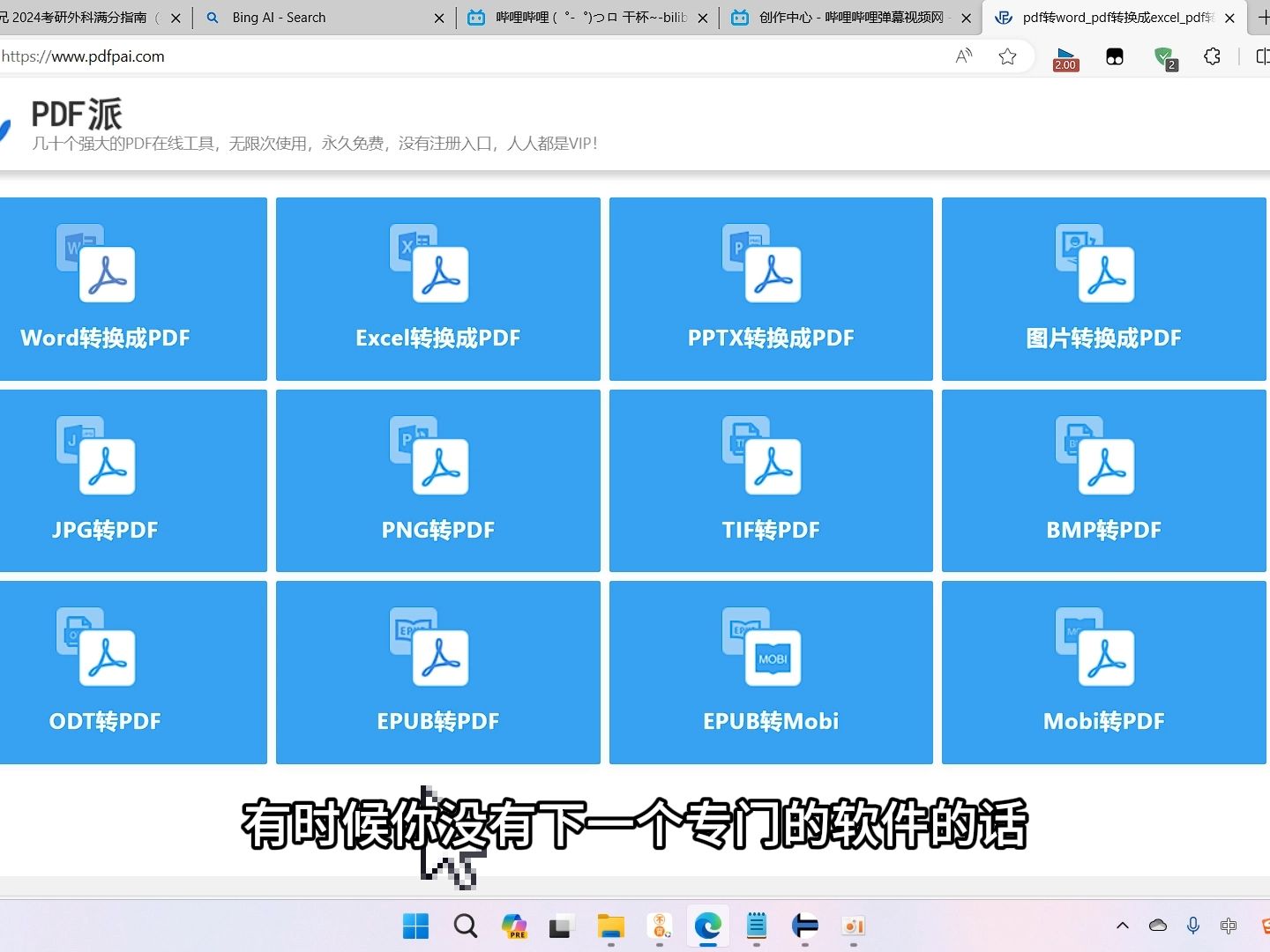Close the Bing AI - Search tab
Screen dimensions: 1270x952
coord(439,18)
